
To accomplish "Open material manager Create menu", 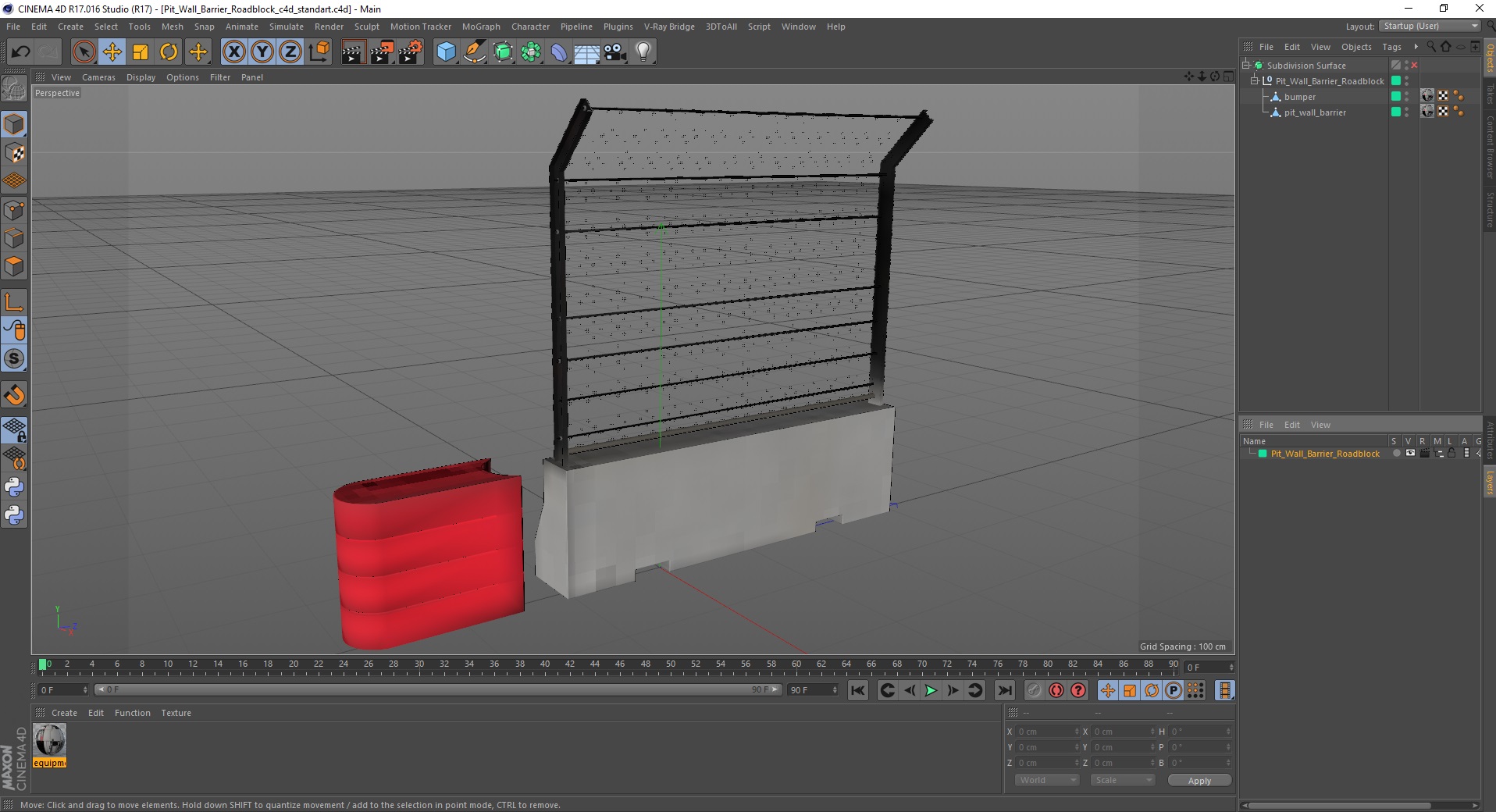I will [64, 713].
